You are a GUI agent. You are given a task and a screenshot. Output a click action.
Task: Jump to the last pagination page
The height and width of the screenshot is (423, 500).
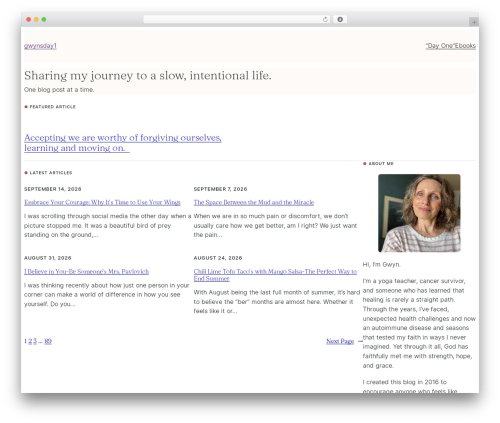point(48,341)
